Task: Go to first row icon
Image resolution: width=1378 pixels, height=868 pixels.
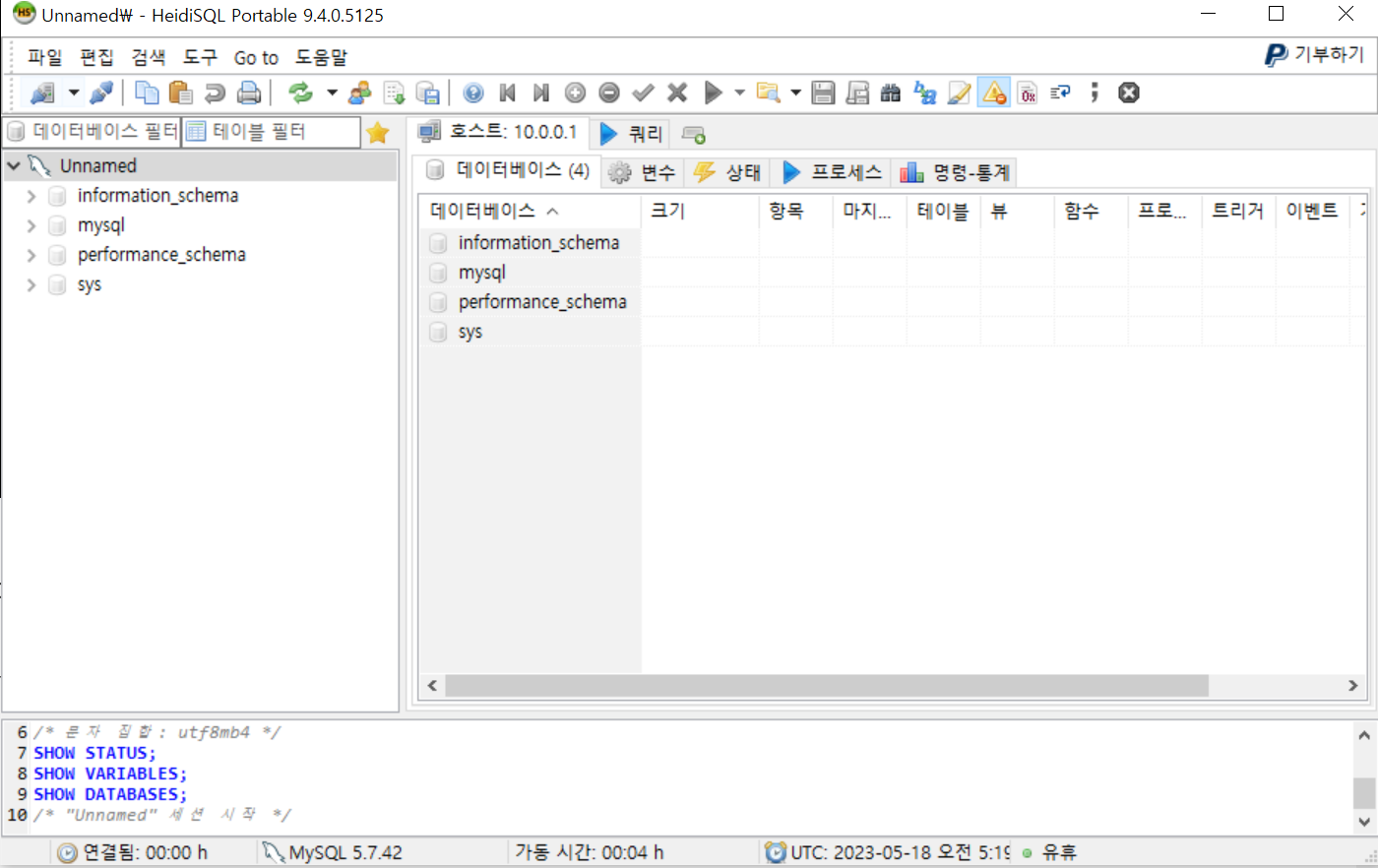Action: pyautogui.click(x=508, y=93)
